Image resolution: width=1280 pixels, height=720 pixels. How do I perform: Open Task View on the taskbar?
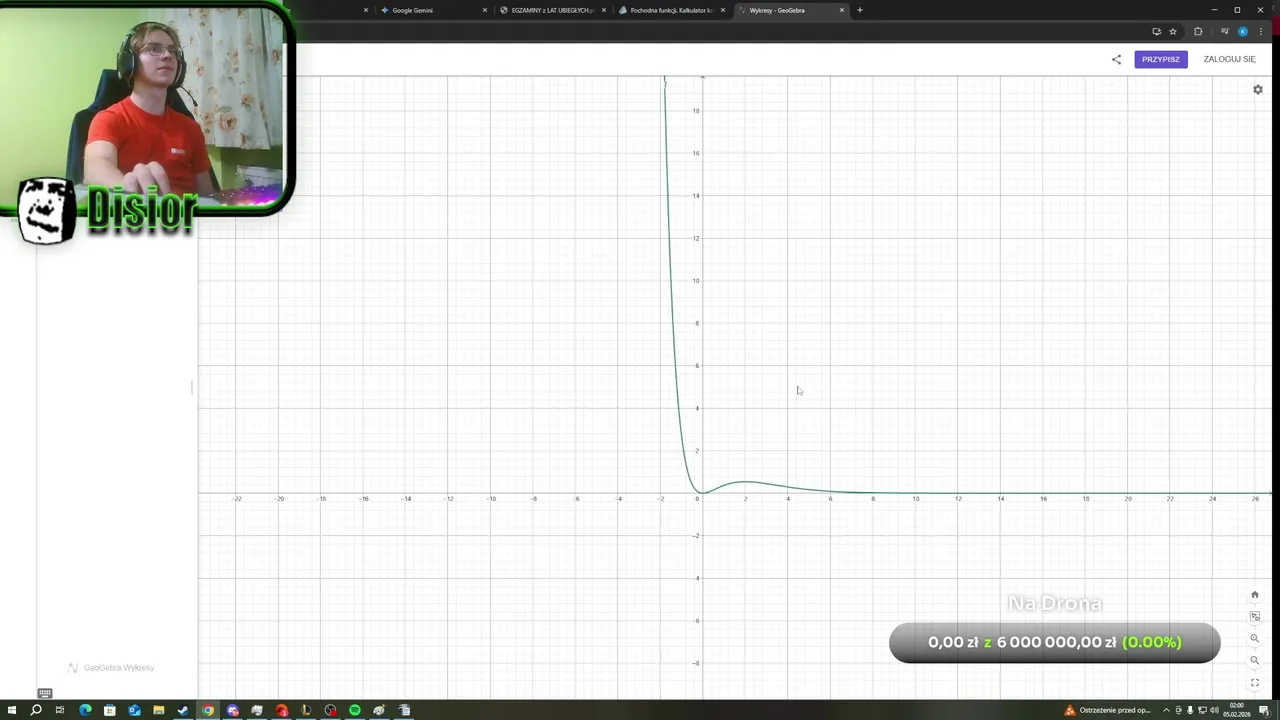pos(60,710)
